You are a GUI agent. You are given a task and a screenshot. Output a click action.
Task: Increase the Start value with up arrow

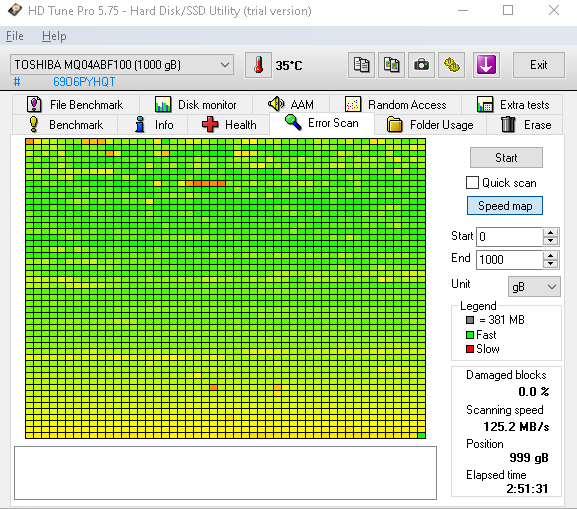pos(551,233)
